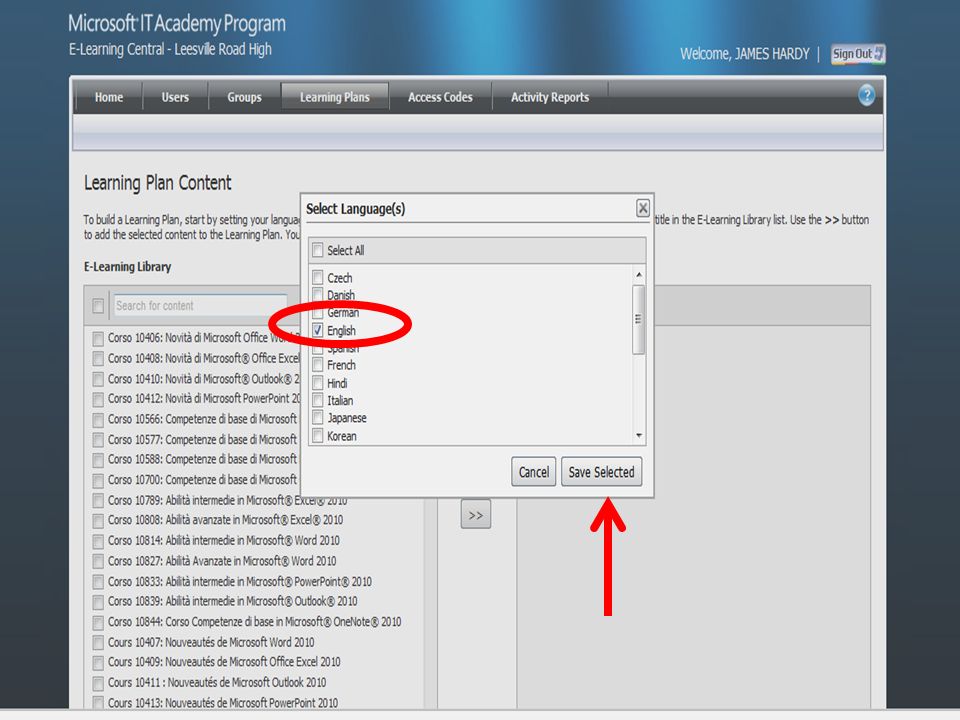Viewport: 960px width, 720px height.
Task: Check Corso 10814 Word 2010 checkbox
Action: (98, 541)
